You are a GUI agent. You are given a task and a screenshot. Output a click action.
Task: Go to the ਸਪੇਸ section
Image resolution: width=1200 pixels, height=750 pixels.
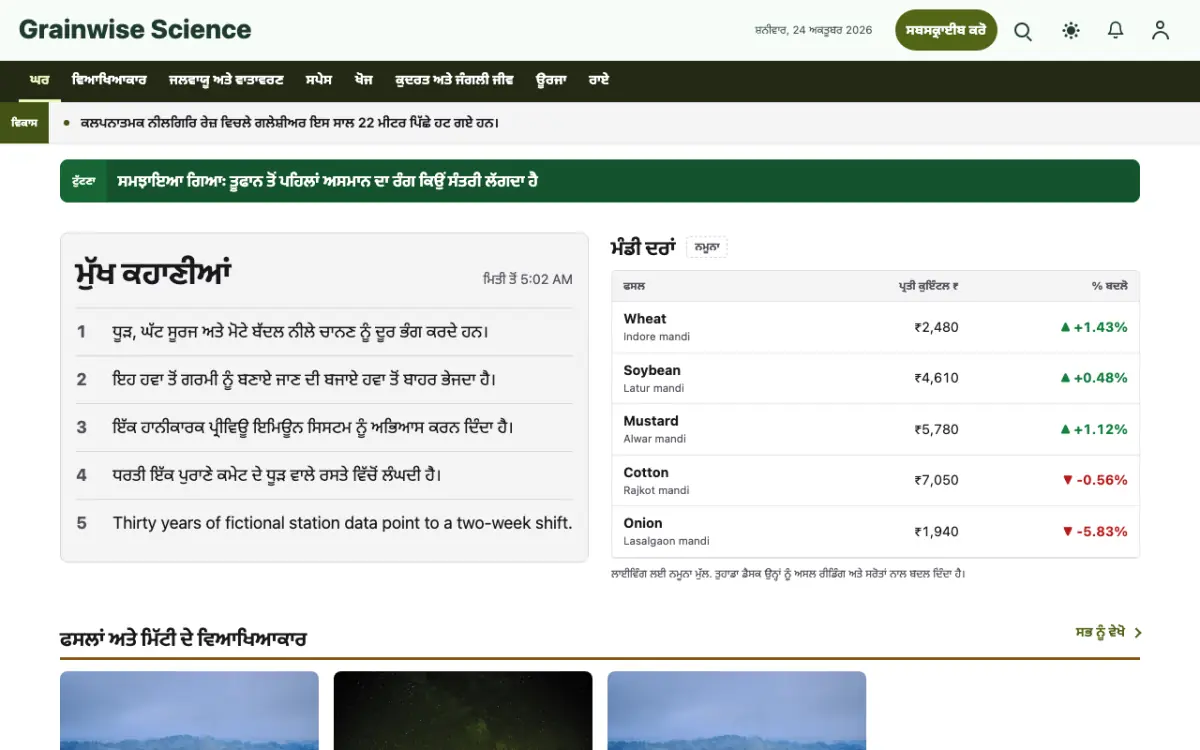[x=319, y=80]
